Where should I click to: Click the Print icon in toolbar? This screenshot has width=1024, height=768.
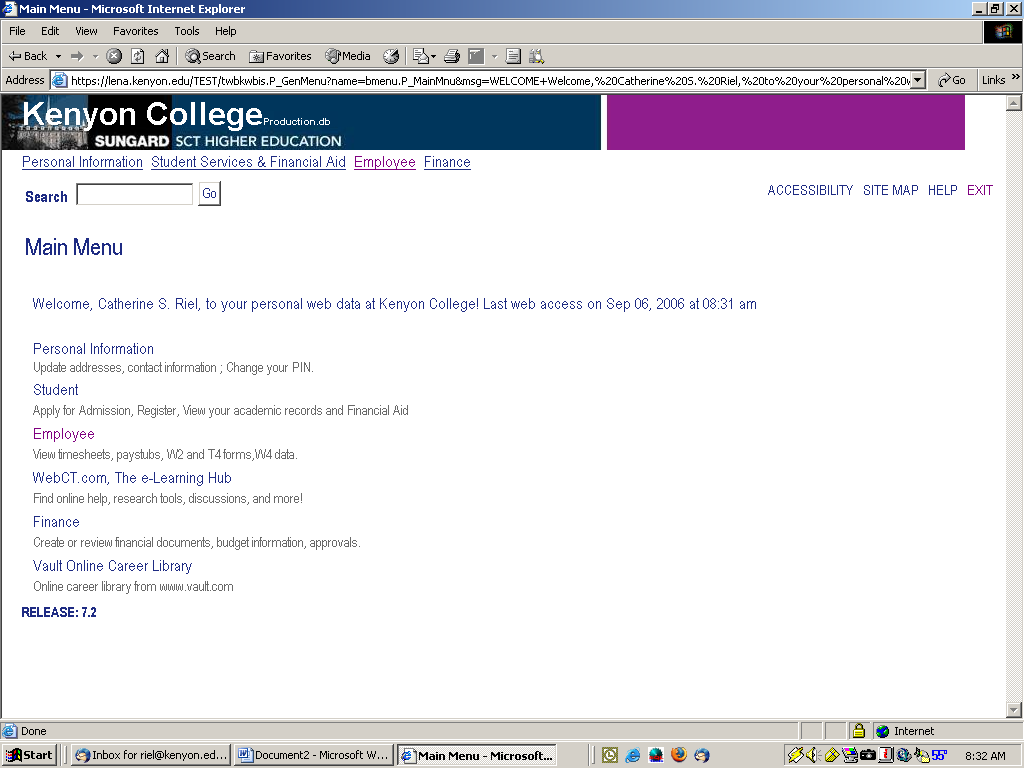coord(452,56)
